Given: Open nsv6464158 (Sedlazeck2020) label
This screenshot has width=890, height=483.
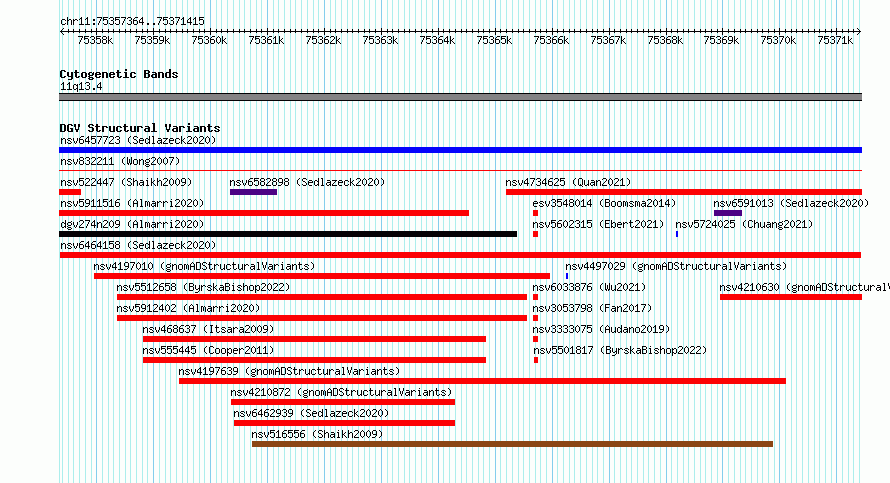Looking at the screenshot, I should pyautogui.click(x=138, y=245).
